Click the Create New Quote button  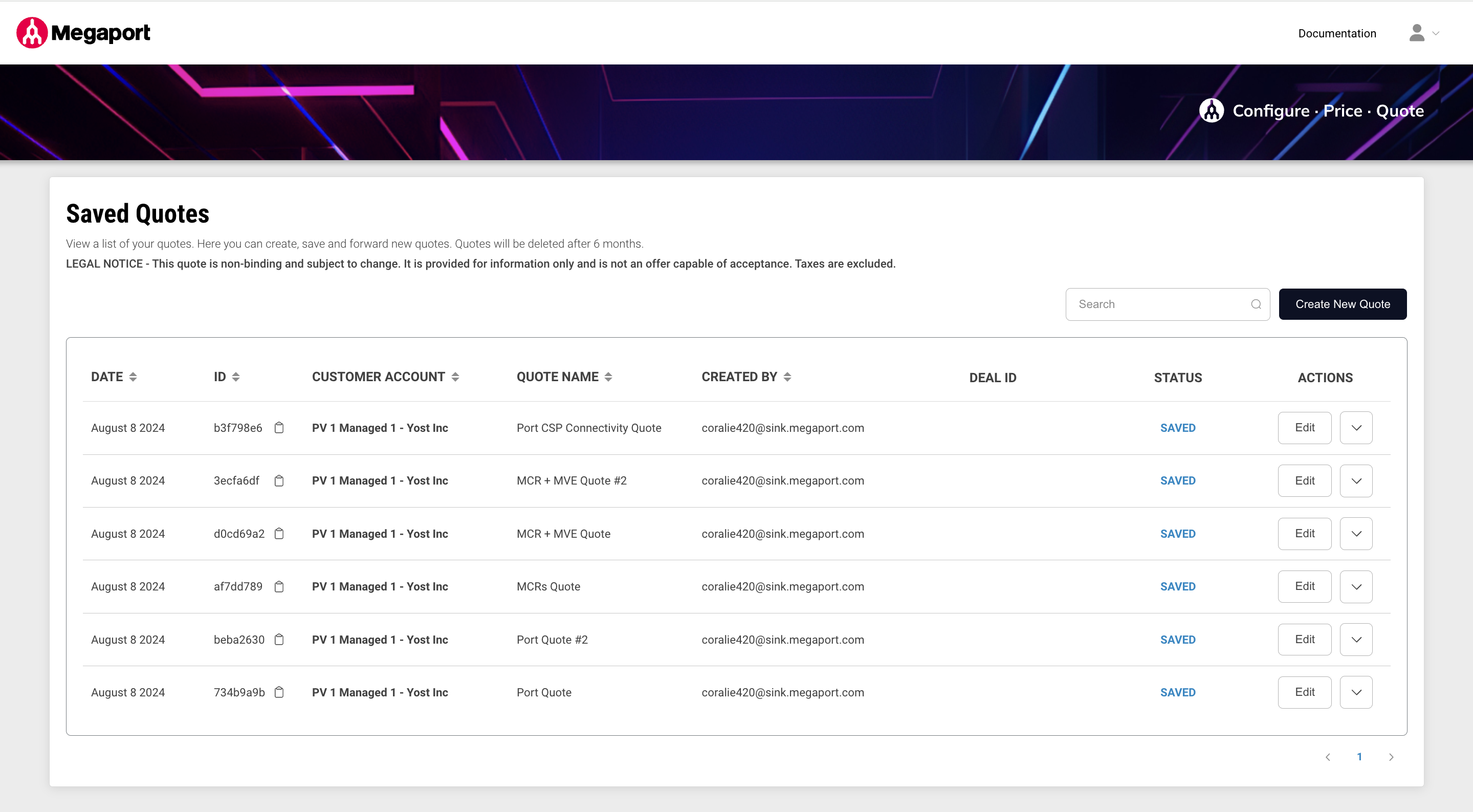[x=1343, y=304]
